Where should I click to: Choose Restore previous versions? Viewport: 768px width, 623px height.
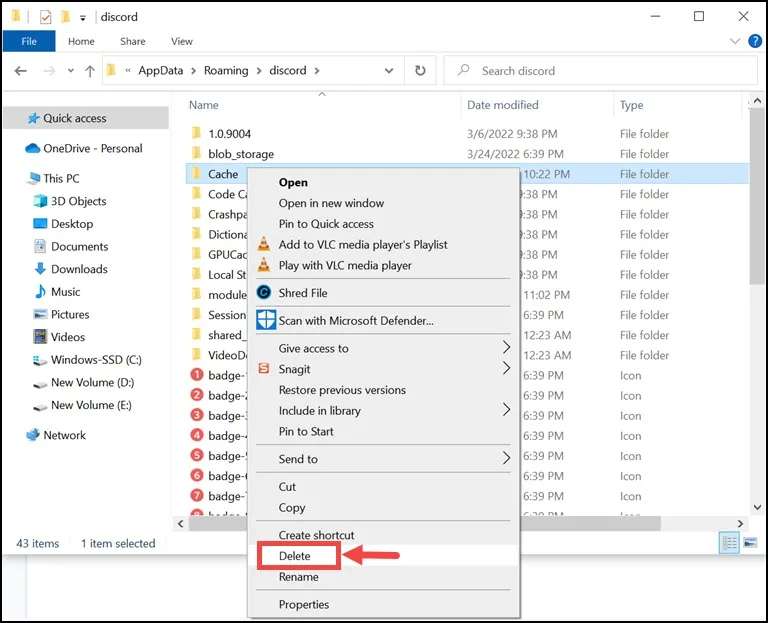coord(384,390)
